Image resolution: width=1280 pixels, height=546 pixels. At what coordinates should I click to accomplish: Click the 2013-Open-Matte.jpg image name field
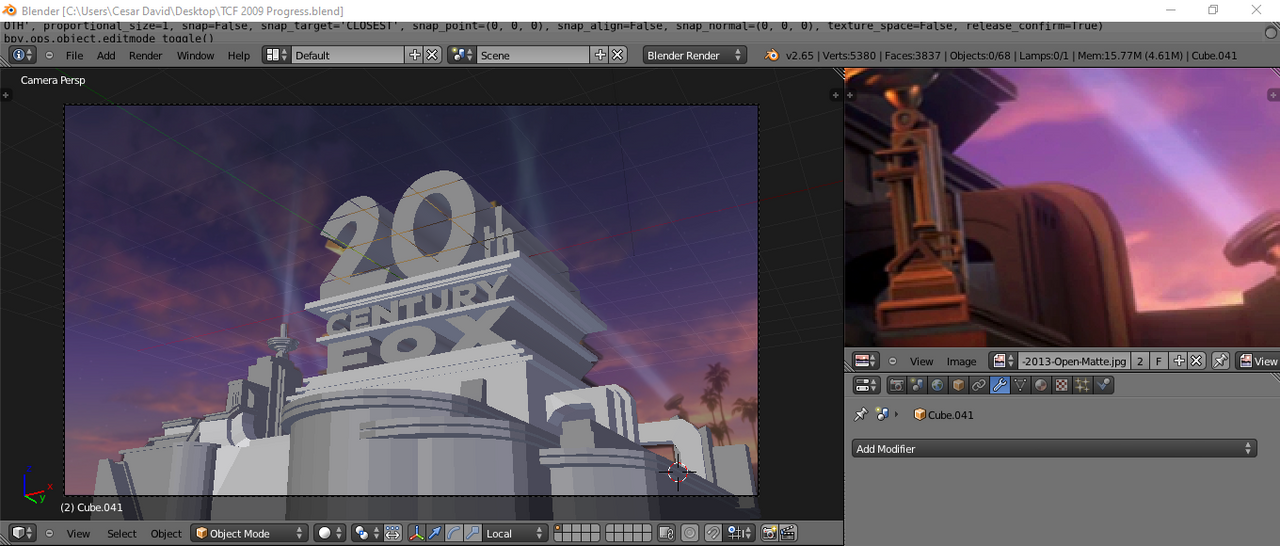pos(1074,361)
